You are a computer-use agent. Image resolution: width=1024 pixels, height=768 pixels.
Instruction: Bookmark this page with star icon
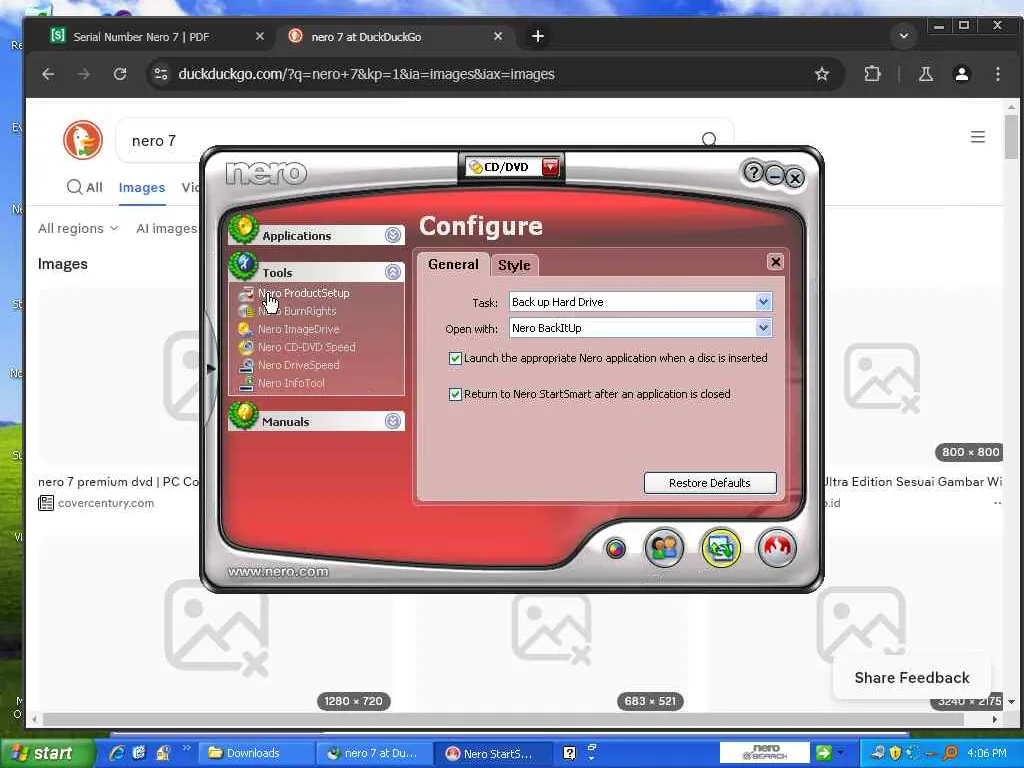coord(822,74)
